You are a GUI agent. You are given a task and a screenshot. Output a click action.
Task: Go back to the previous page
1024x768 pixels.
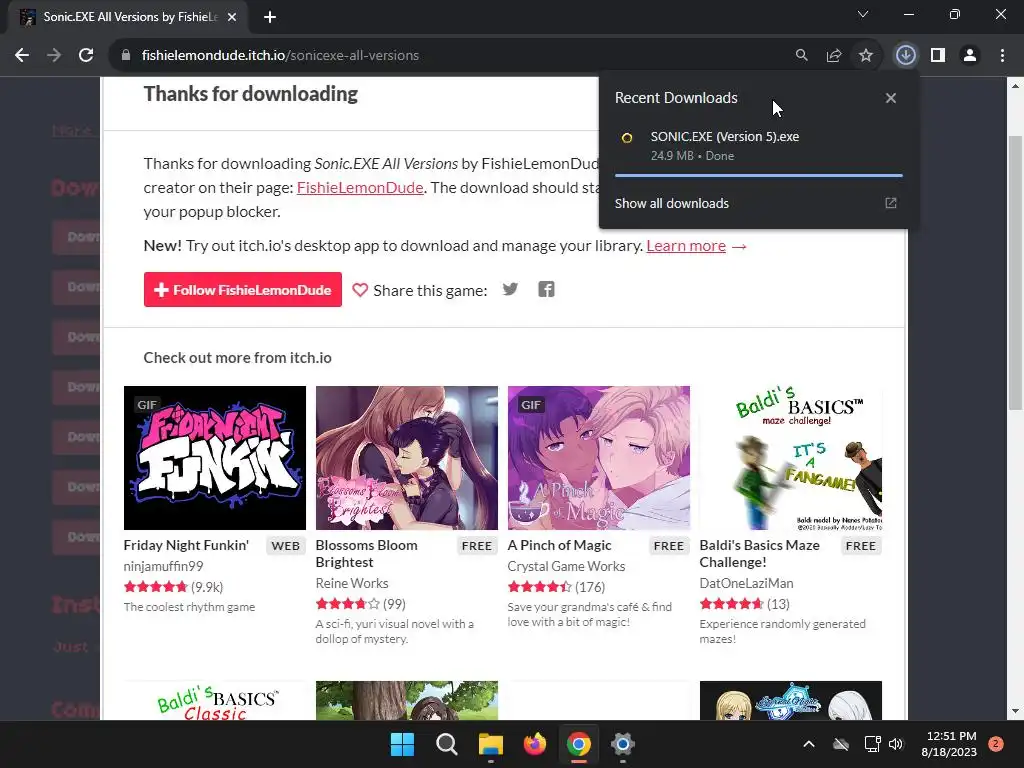click(22, 56)
